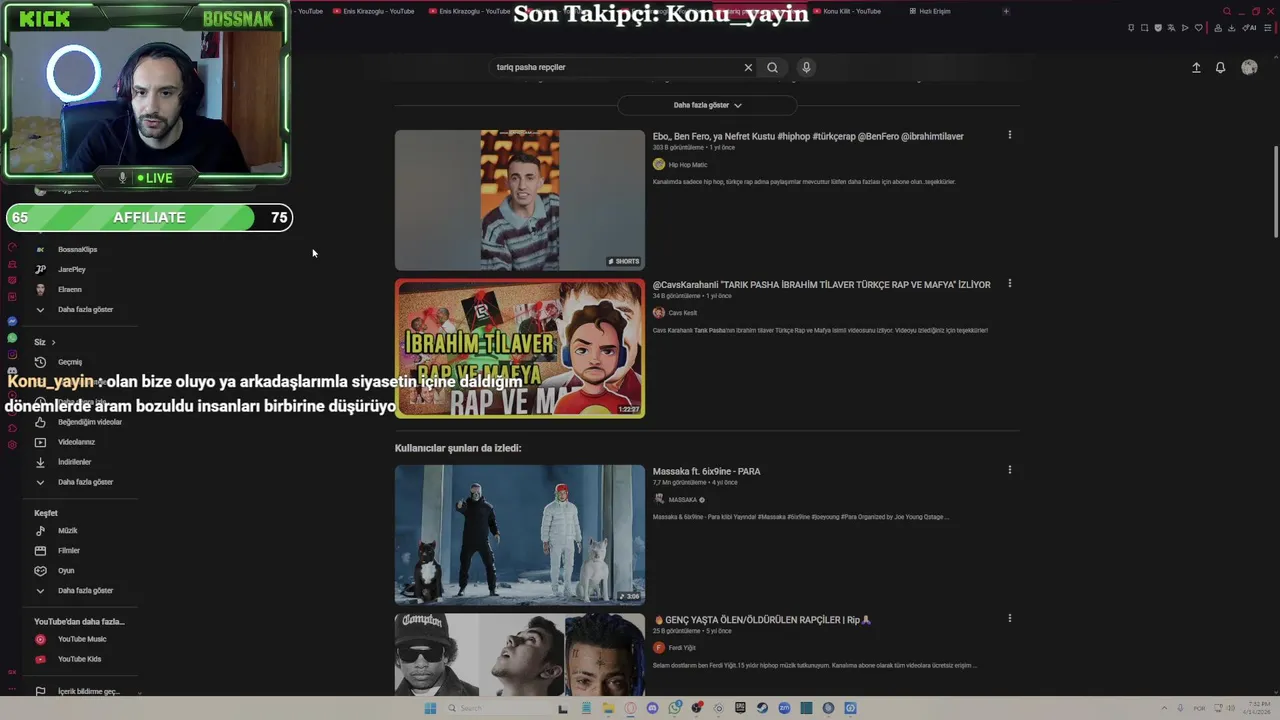Open the Siz section chevron

coord(53,342)
